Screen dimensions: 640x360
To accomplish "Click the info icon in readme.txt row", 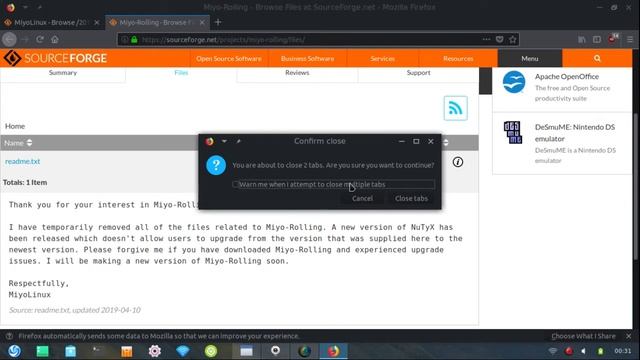I will 458,162.
